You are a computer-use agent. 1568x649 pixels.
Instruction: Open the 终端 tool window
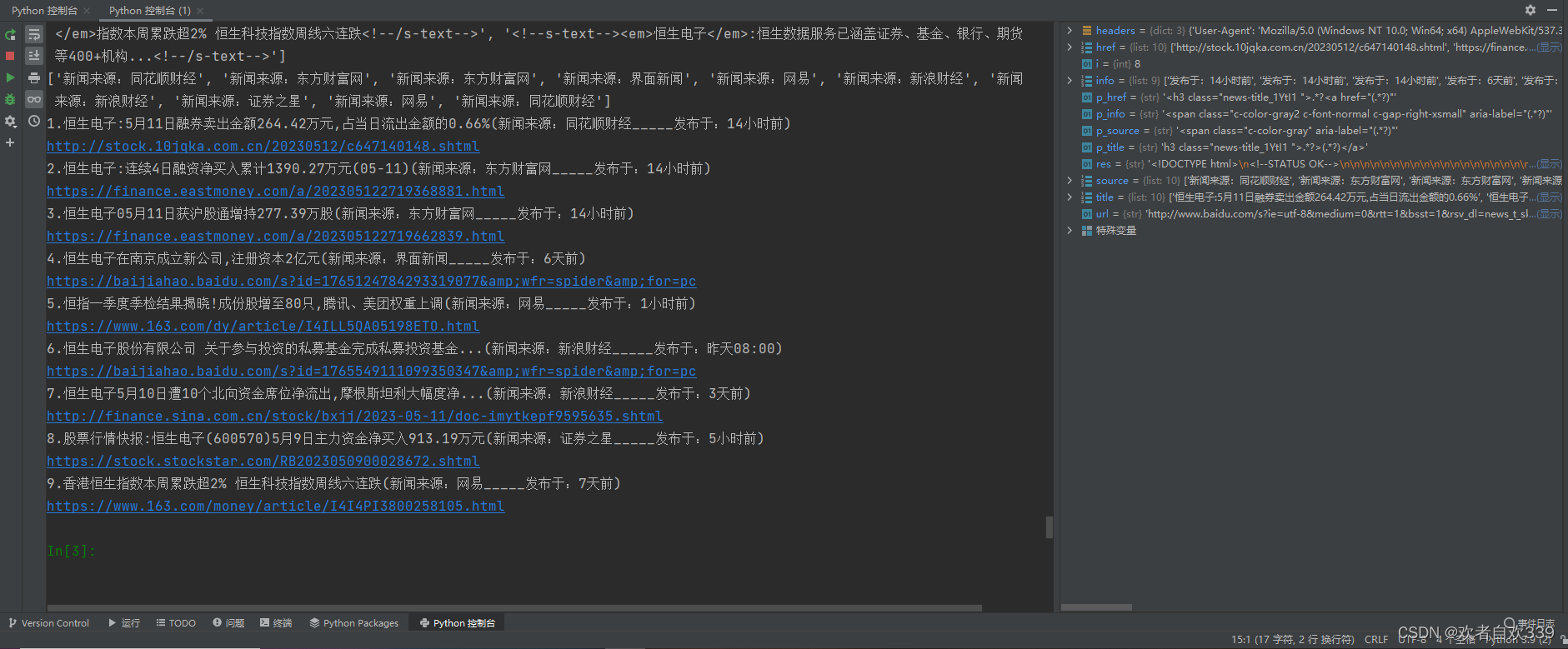tap(276, 623)
